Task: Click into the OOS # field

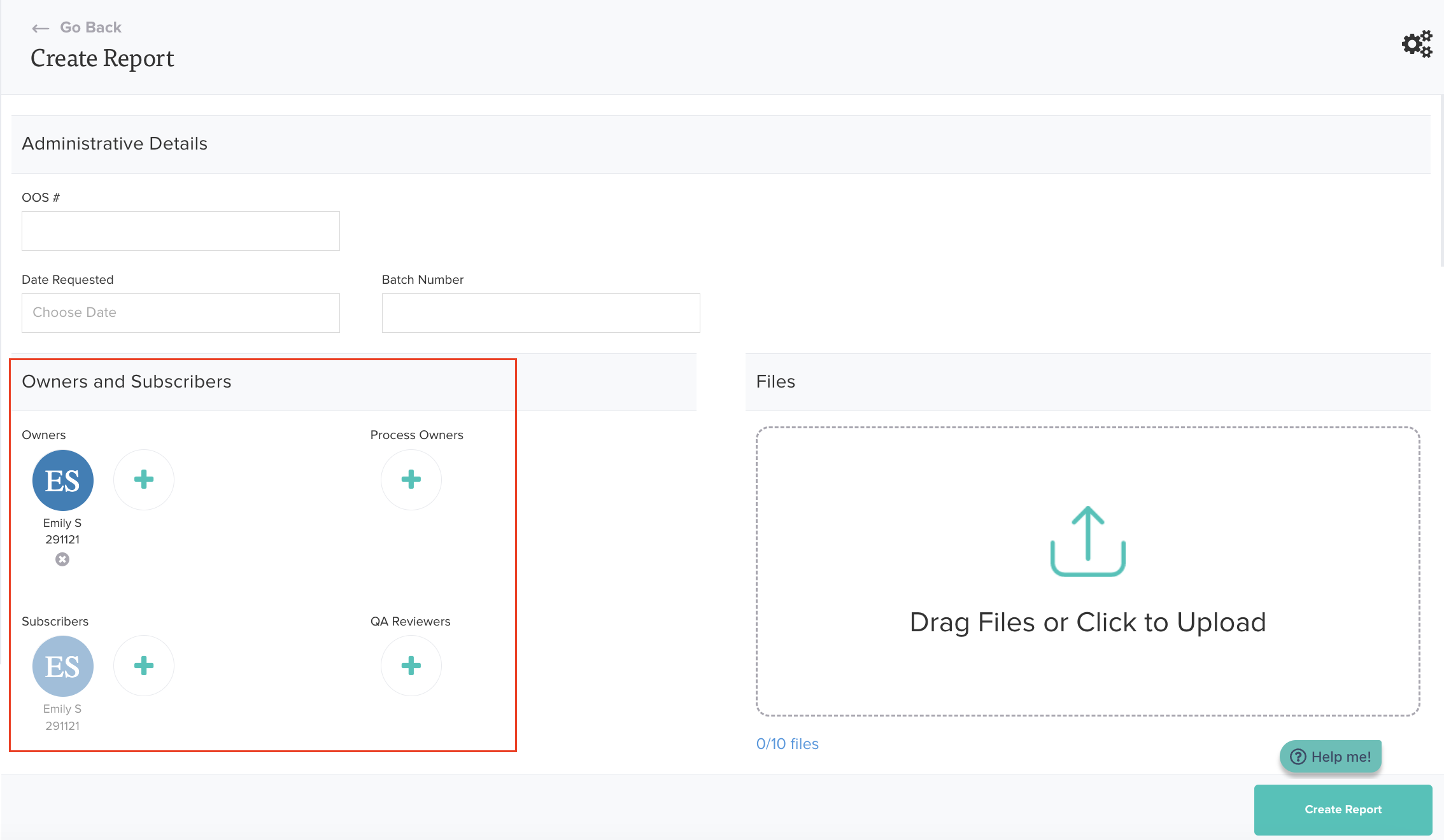Action: click(x=181, y=231)
